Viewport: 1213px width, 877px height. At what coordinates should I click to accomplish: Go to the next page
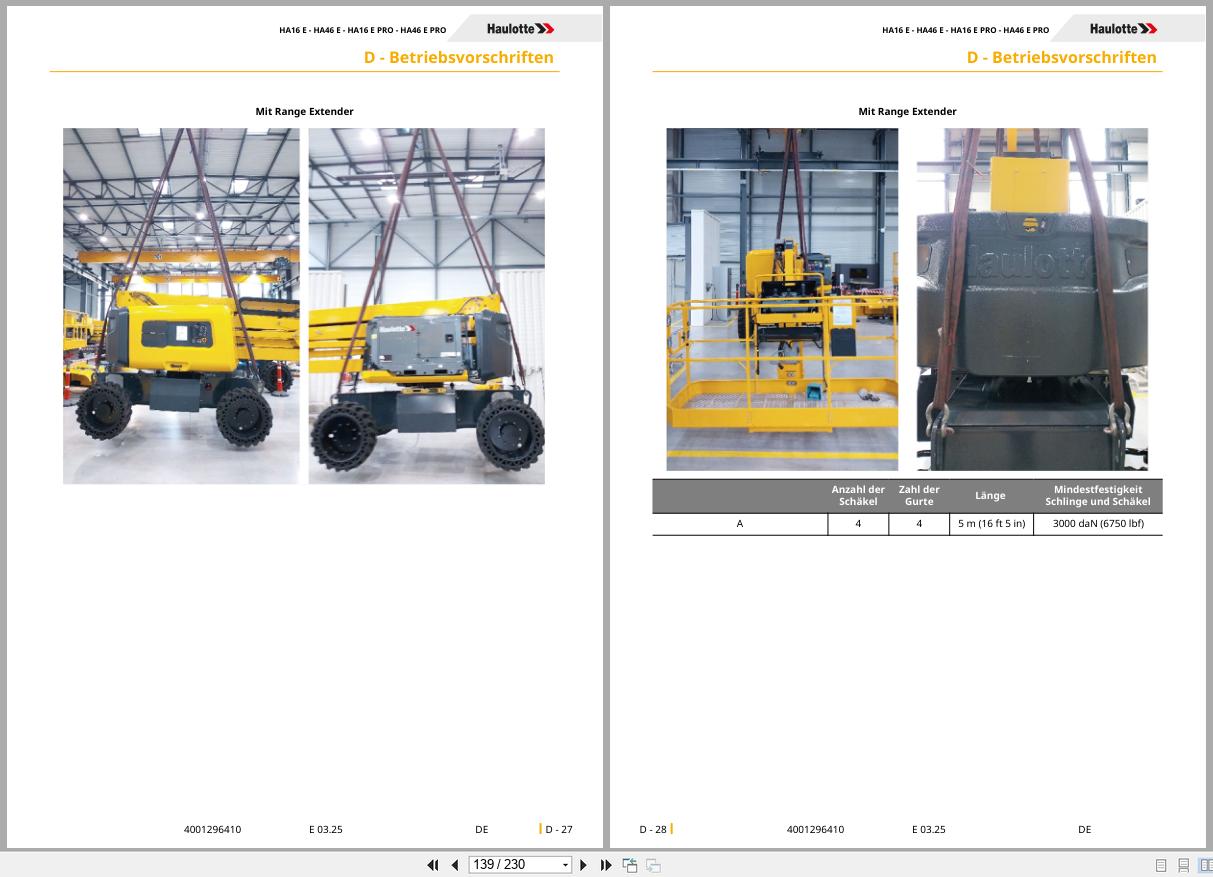click(x=584, y=865)
